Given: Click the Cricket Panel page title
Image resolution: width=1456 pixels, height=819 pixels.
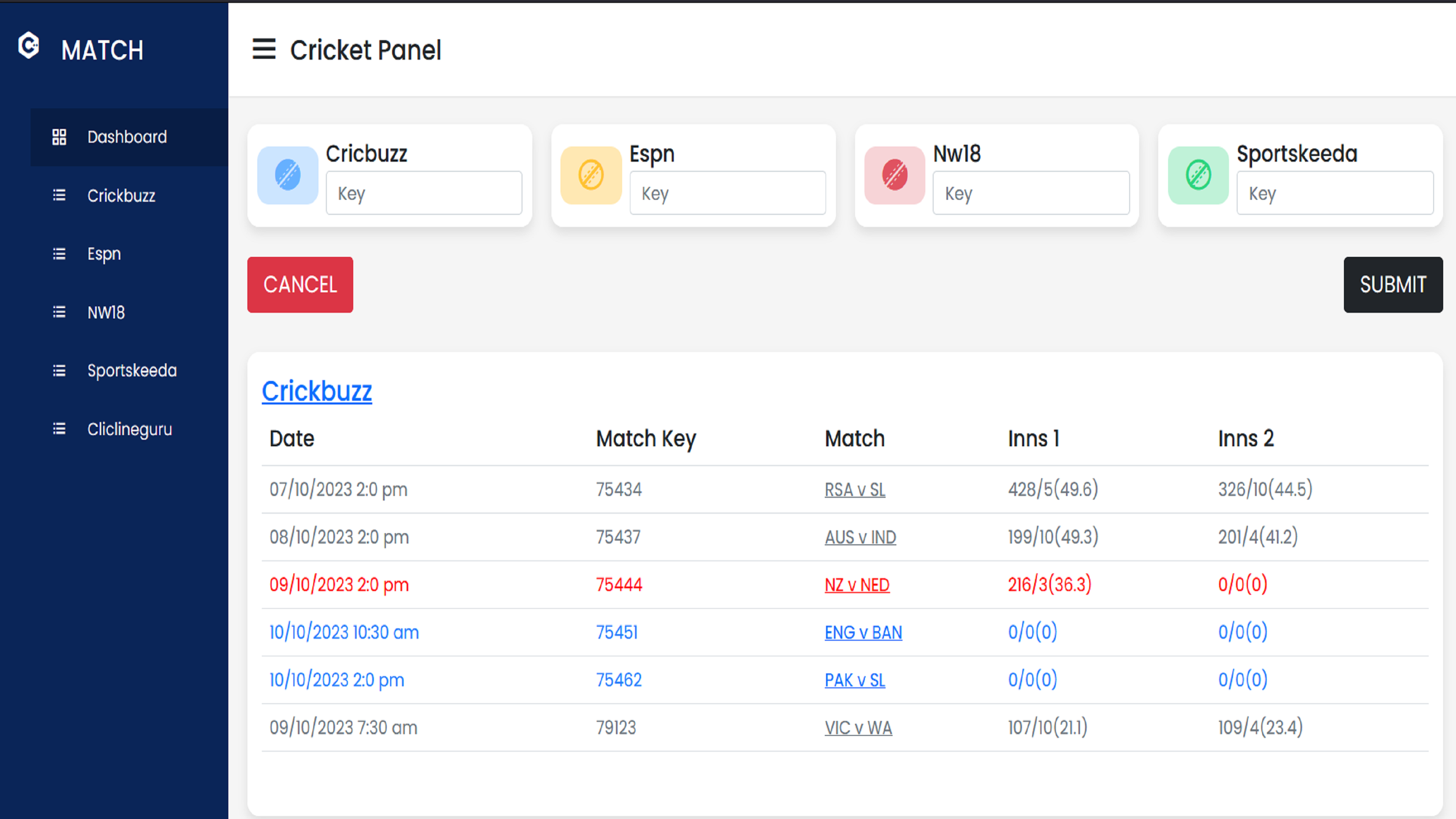Looking at the screenshot, I should (x=365, y=50).
